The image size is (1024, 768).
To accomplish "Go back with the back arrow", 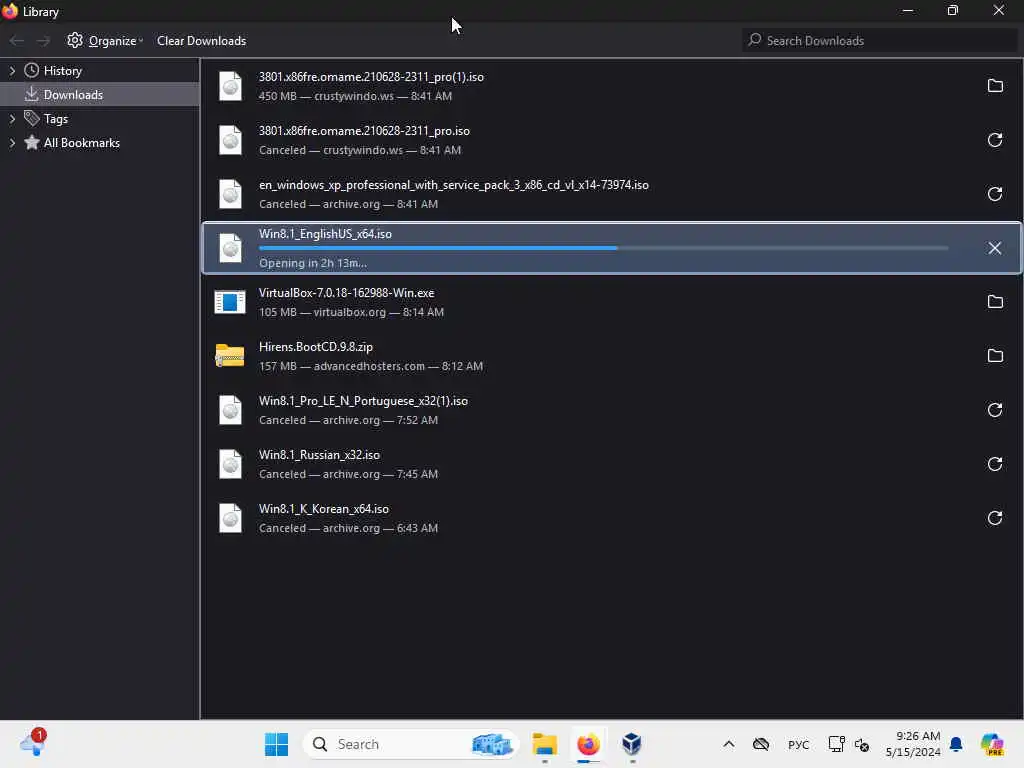I will [x=17, y=40].
